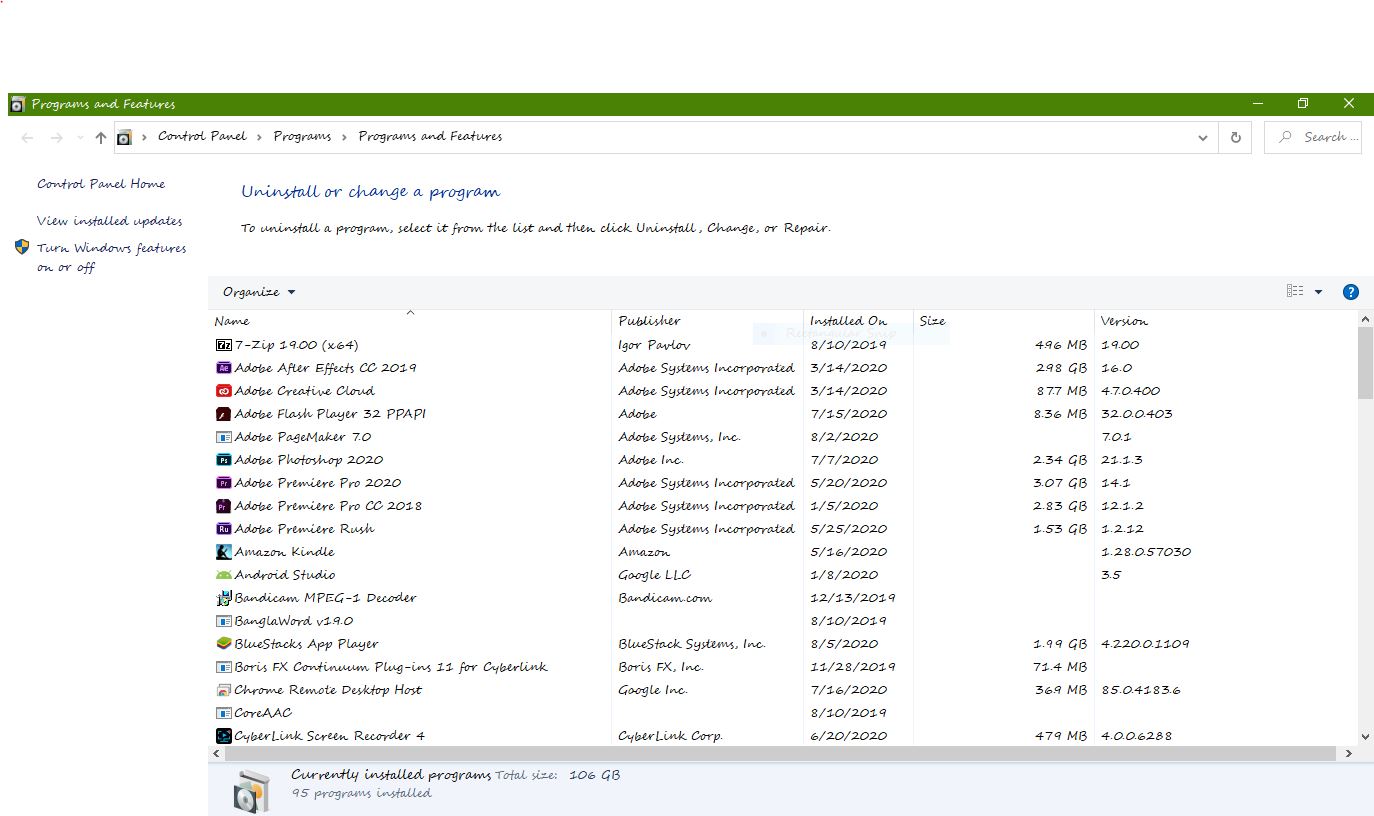
Task: Click the Search Programs and Features box
Action: pyautogui.click(x=1313, y=137)
